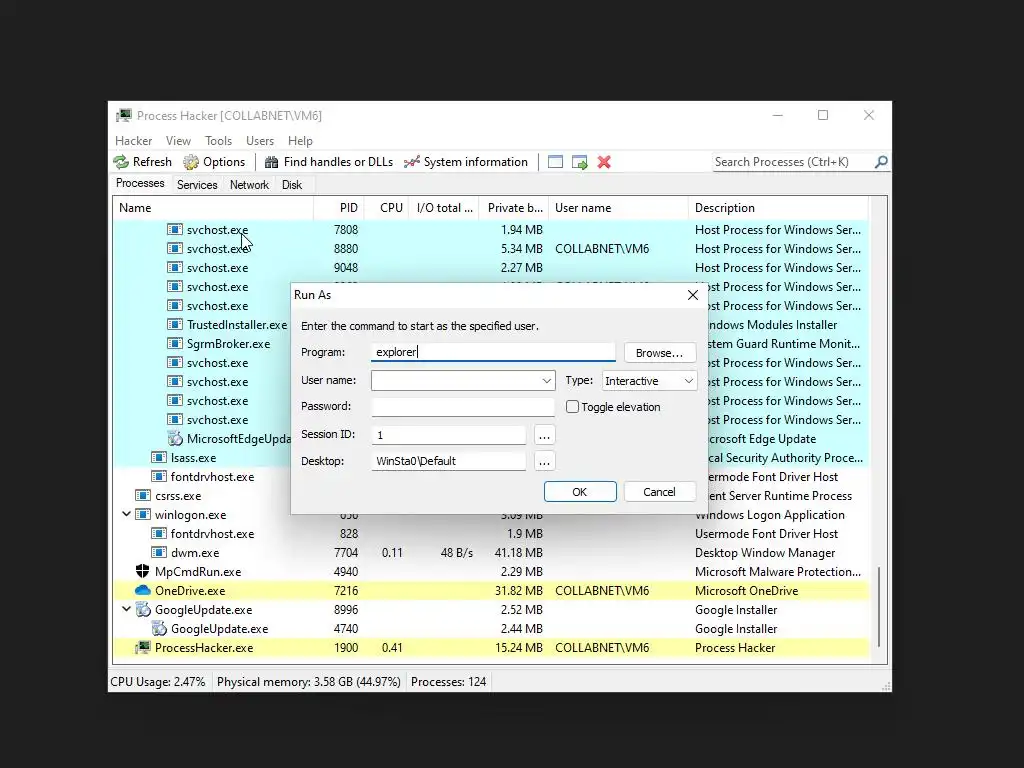The image size is (1024, 768).
Task: Click the Program input field
Action: (493, 352)
